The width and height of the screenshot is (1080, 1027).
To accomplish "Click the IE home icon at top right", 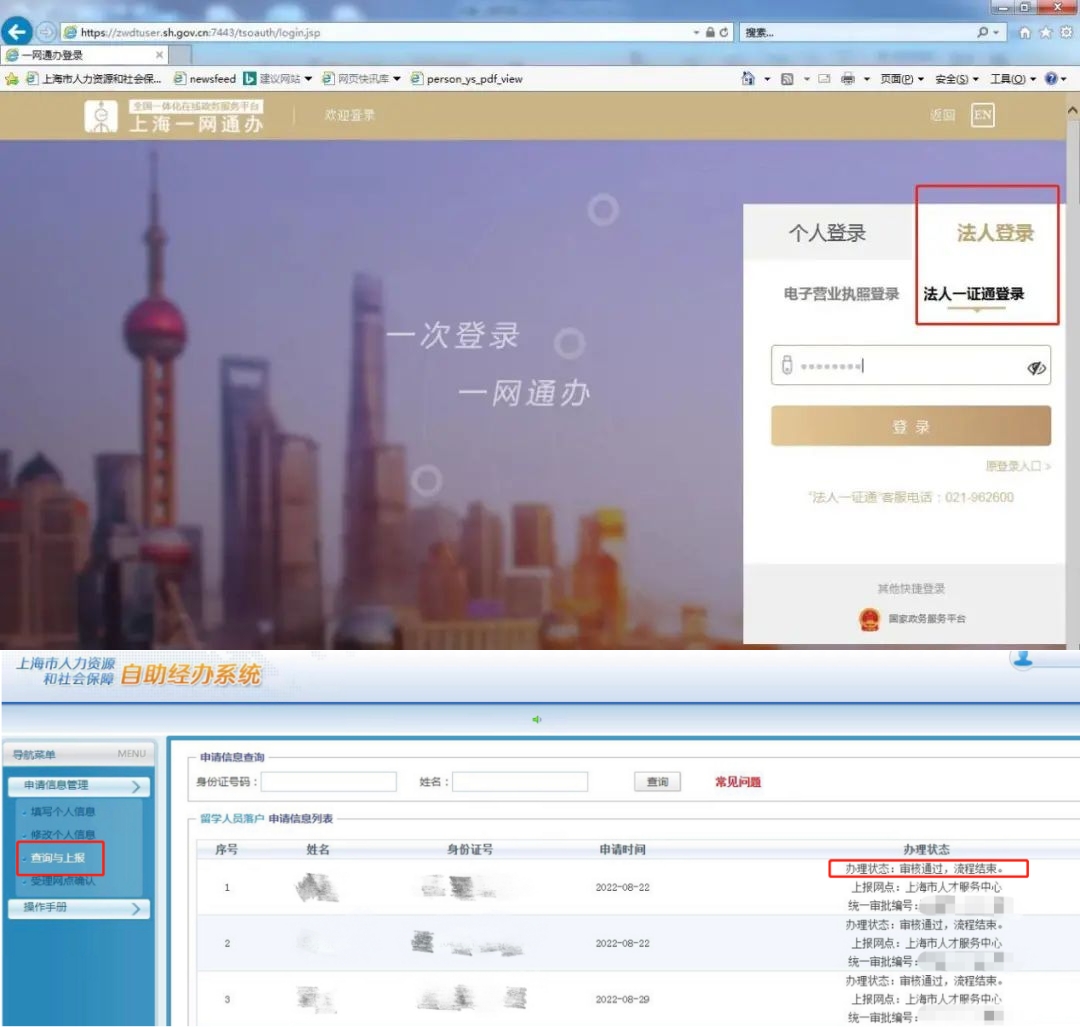I will click(x=1025, y=32).
